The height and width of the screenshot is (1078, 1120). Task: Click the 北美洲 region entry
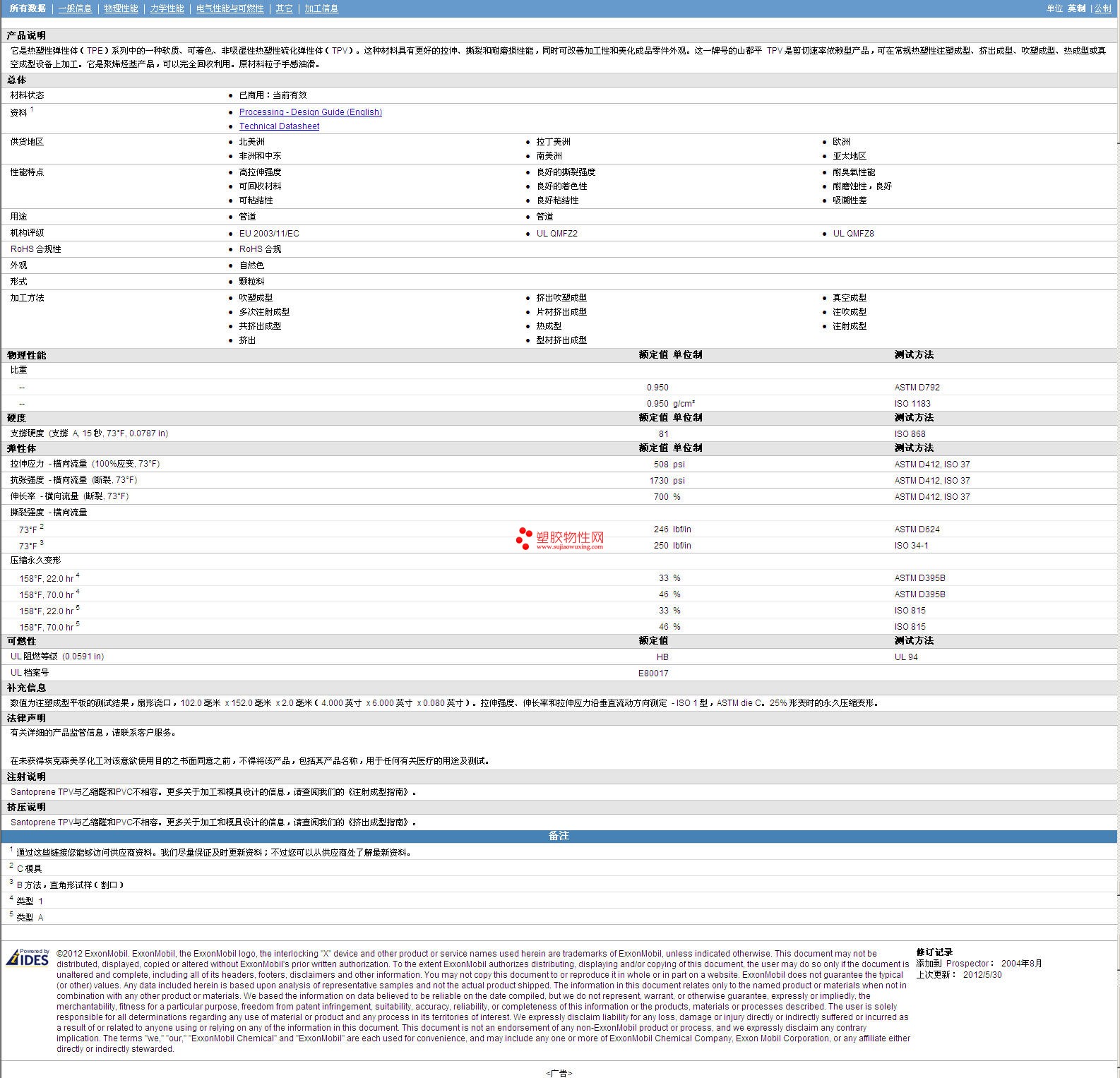pos(251,142)
